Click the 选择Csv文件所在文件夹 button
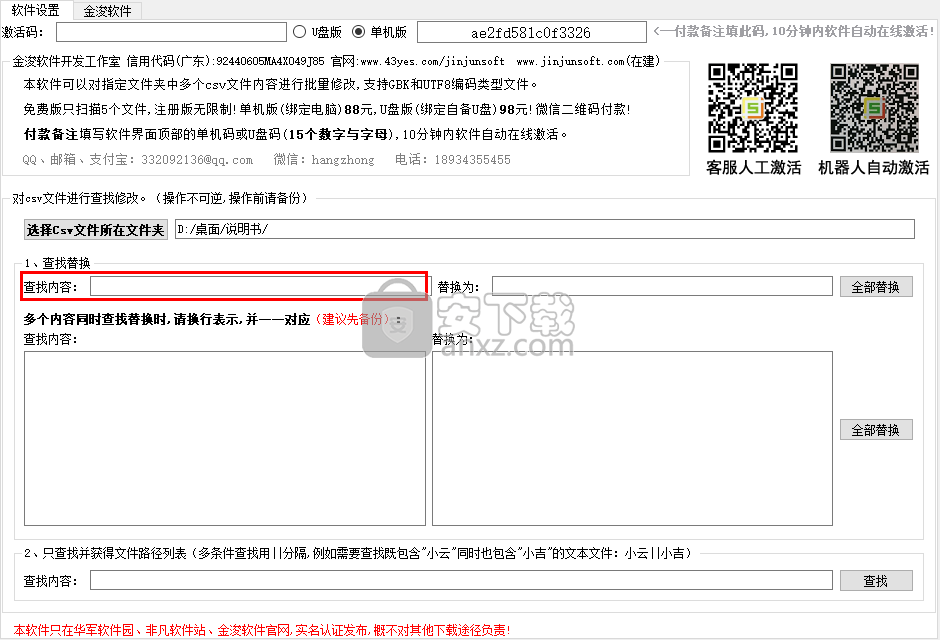 (95, 230)
